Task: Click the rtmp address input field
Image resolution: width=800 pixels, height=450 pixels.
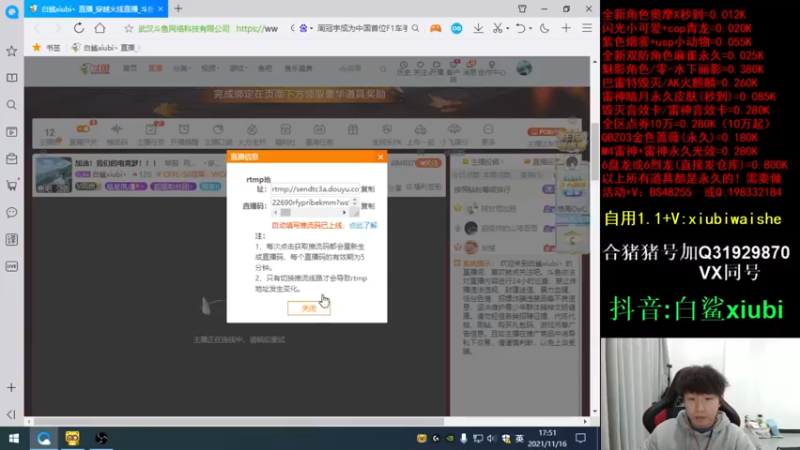Action: (315, 189)
